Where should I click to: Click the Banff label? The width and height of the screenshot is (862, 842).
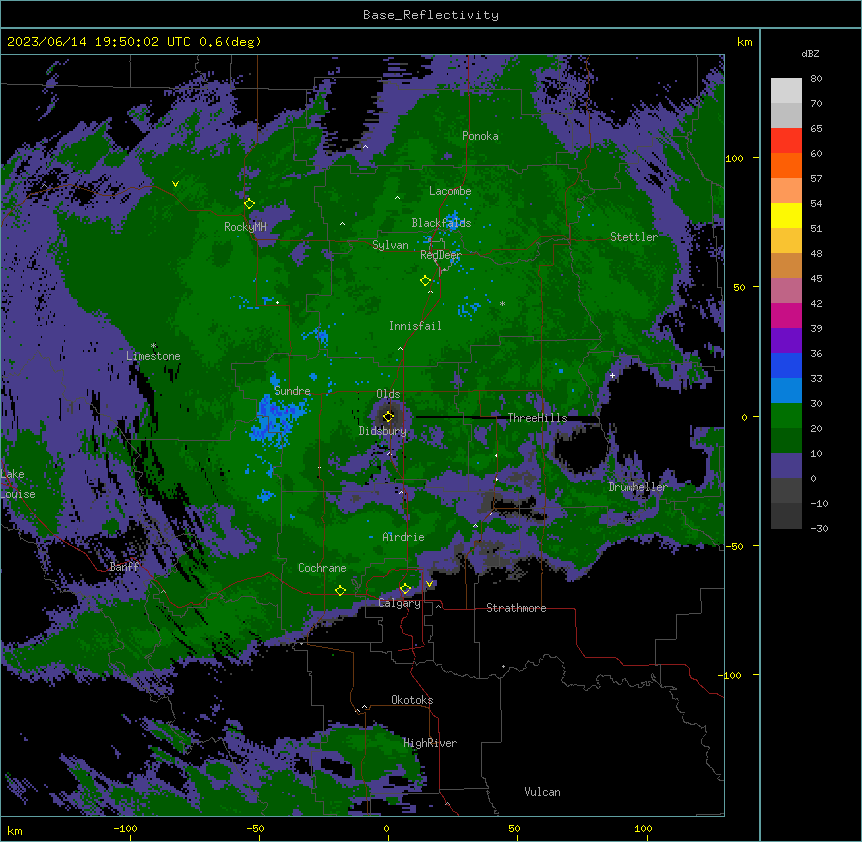(124, 567)
